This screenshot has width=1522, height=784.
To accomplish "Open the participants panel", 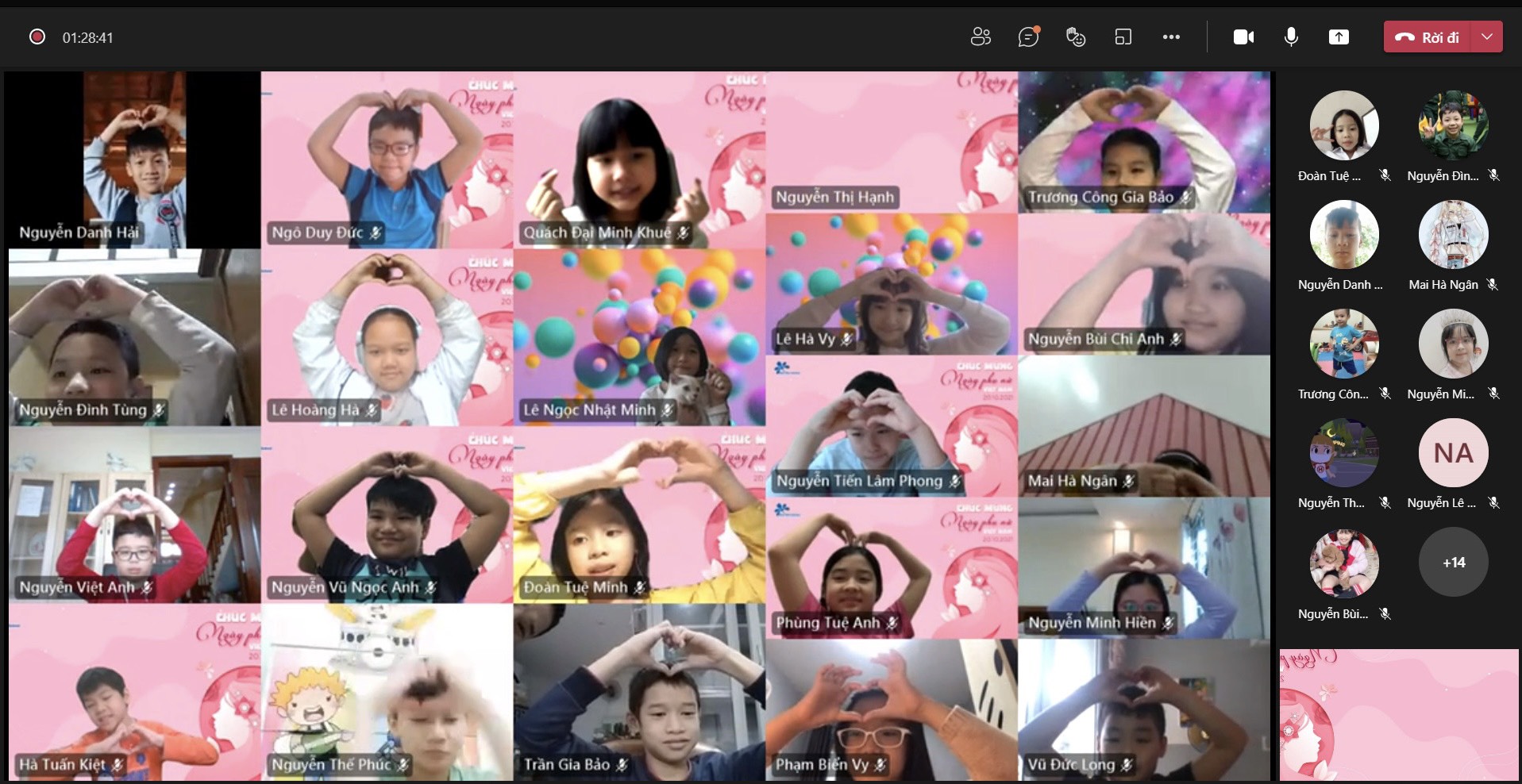I will click(x=981, y=37).
